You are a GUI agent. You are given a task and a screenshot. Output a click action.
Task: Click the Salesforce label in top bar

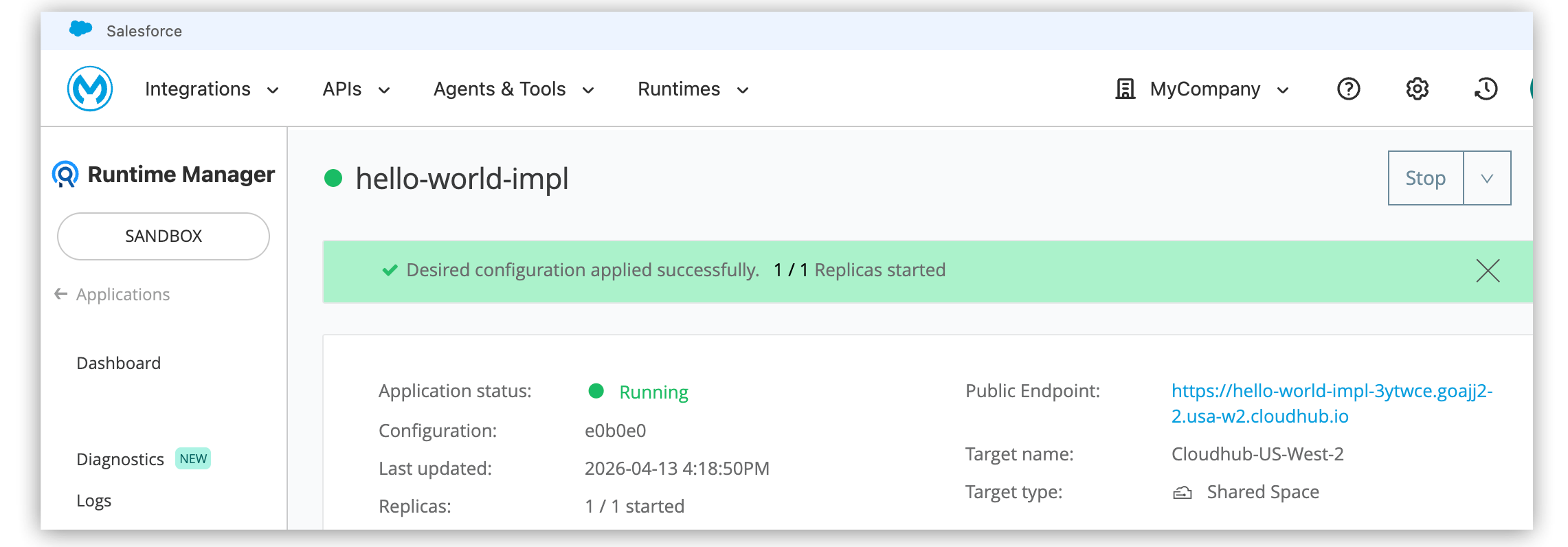click(x=144, y=31)
